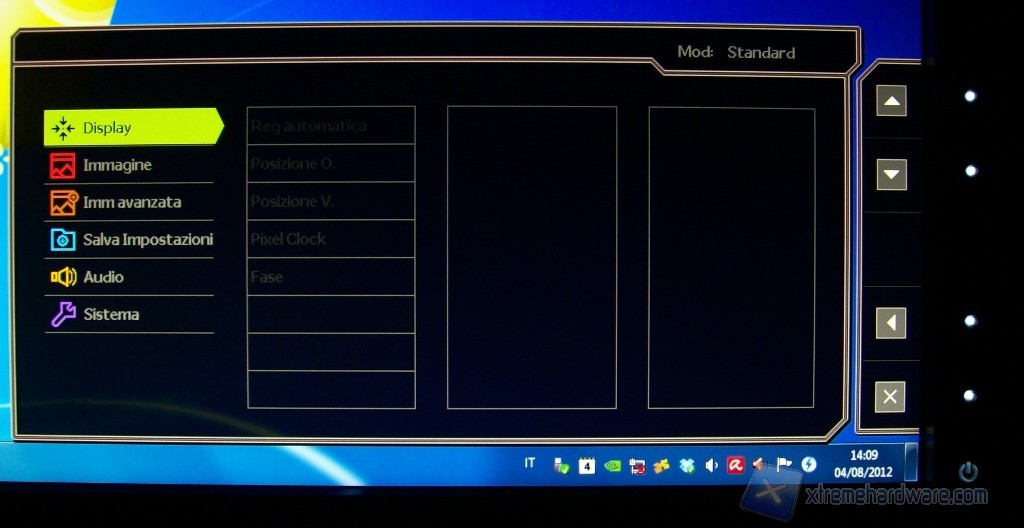Click the NVIDIA tray icon
This screenshot has width=1024, height=528.
coord(612,465)
